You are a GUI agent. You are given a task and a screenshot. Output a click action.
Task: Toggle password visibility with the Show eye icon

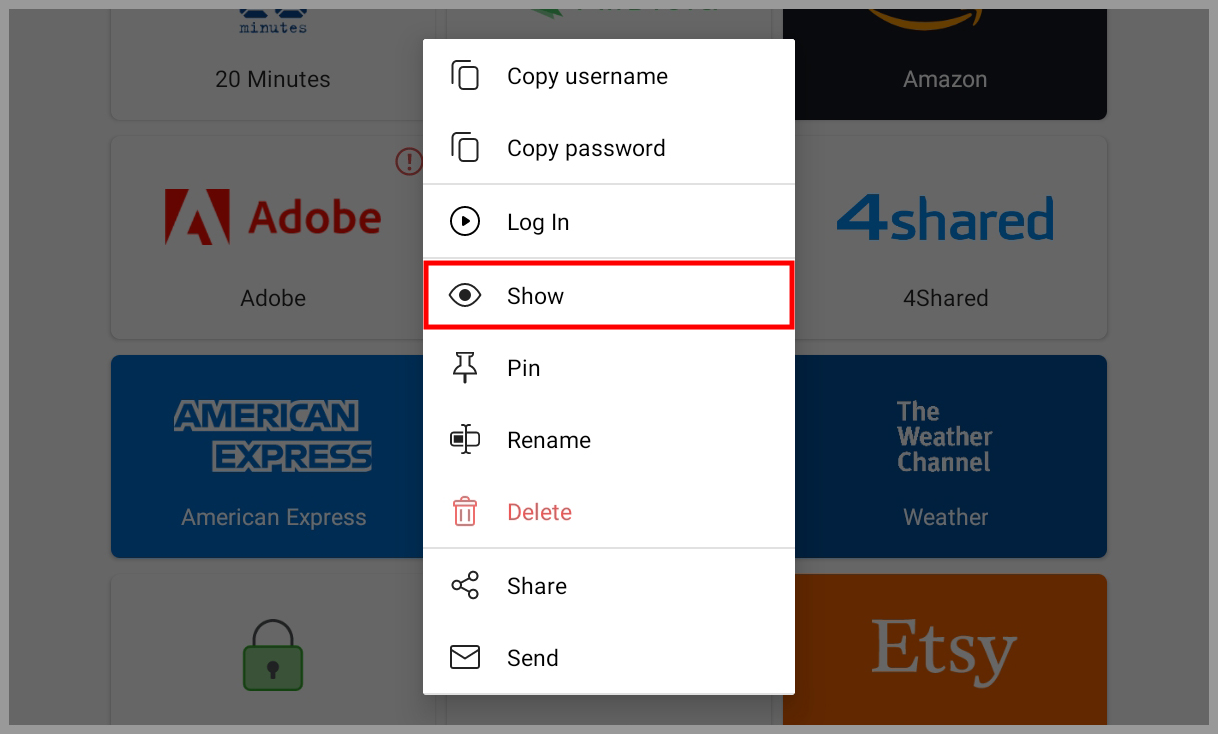pyautogui.click(x=464, y=295)
